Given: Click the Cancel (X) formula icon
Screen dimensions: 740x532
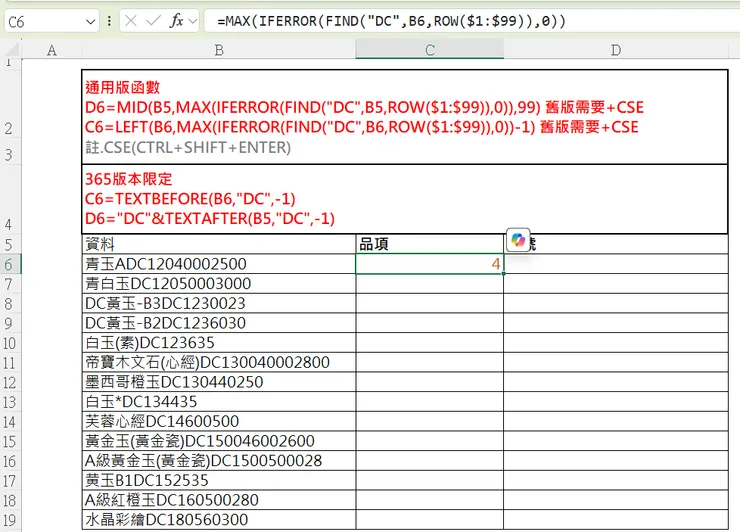Looking at the screenshot, I should point(131,21).
